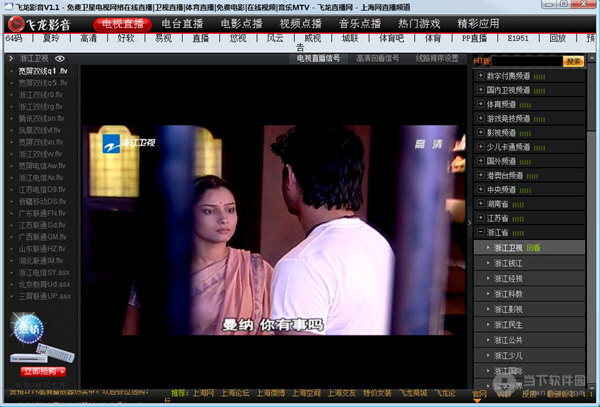The image size is (600, 407).
Task: Click the channel list vertical scrollbar
Action: 592,200
